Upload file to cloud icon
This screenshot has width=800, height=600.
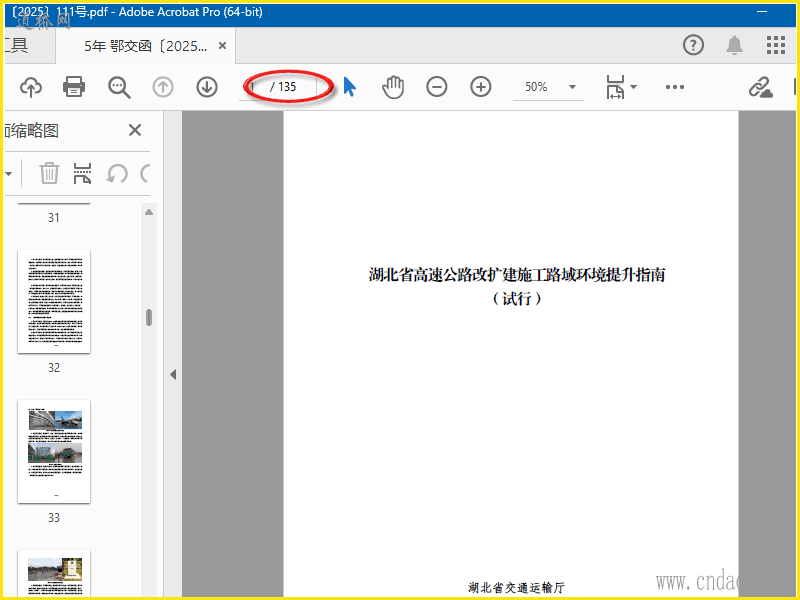[31, 87]
